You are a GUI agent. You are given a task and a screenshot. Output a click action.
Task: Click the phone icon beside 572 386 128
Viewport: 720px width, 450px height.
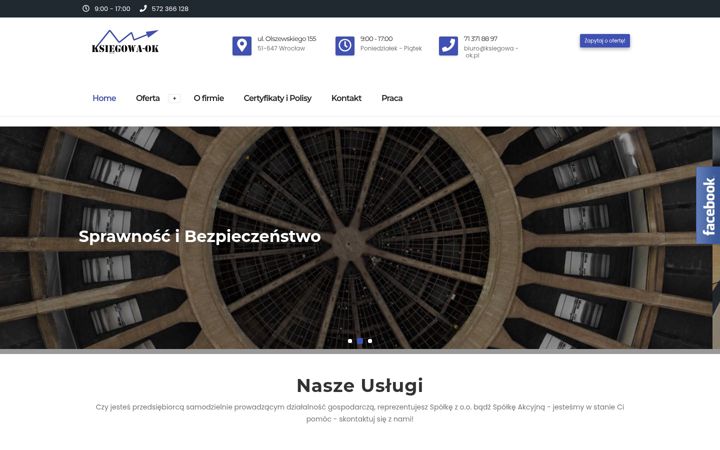(x=143, y=8)
